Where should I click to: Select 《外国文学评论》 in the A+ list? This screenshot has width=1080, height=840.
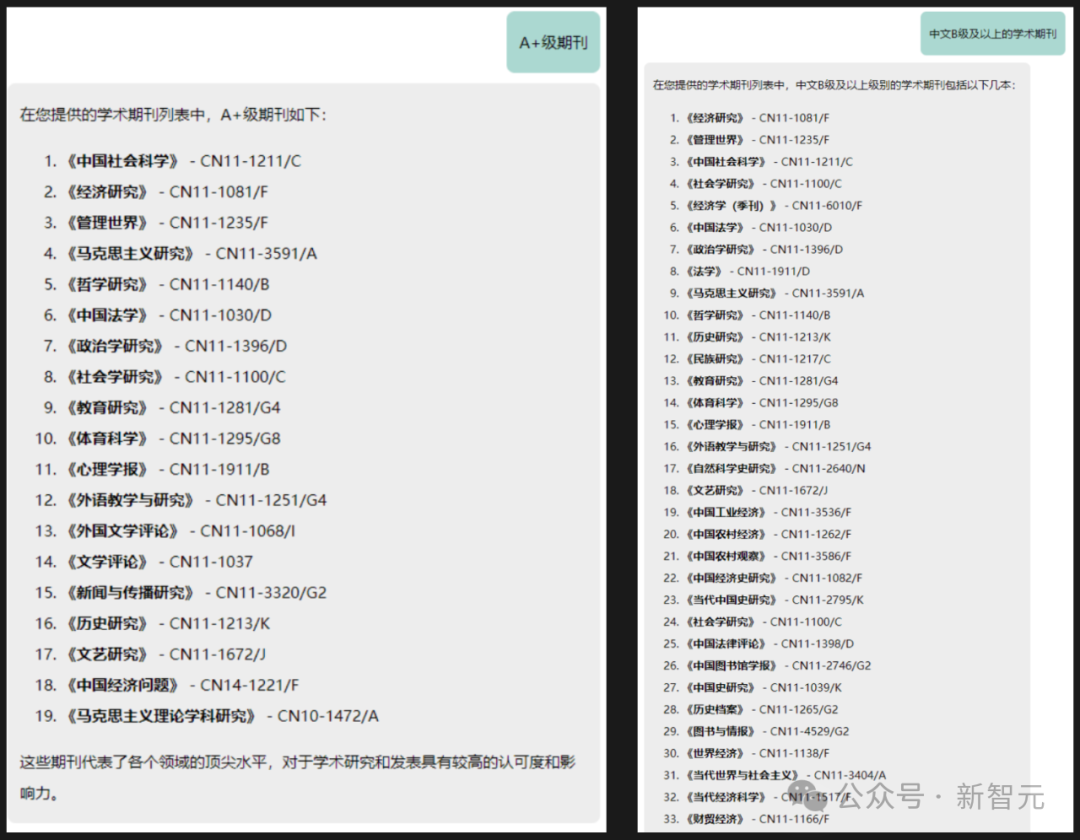click(x=122, y=531)
